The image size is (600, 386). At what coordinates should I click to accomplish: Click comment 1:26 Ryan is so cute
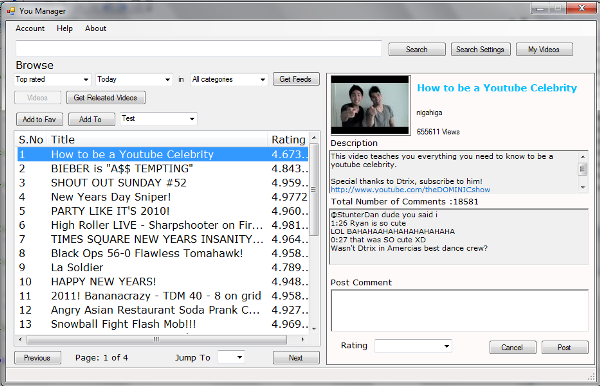click(x=368, y=223)
